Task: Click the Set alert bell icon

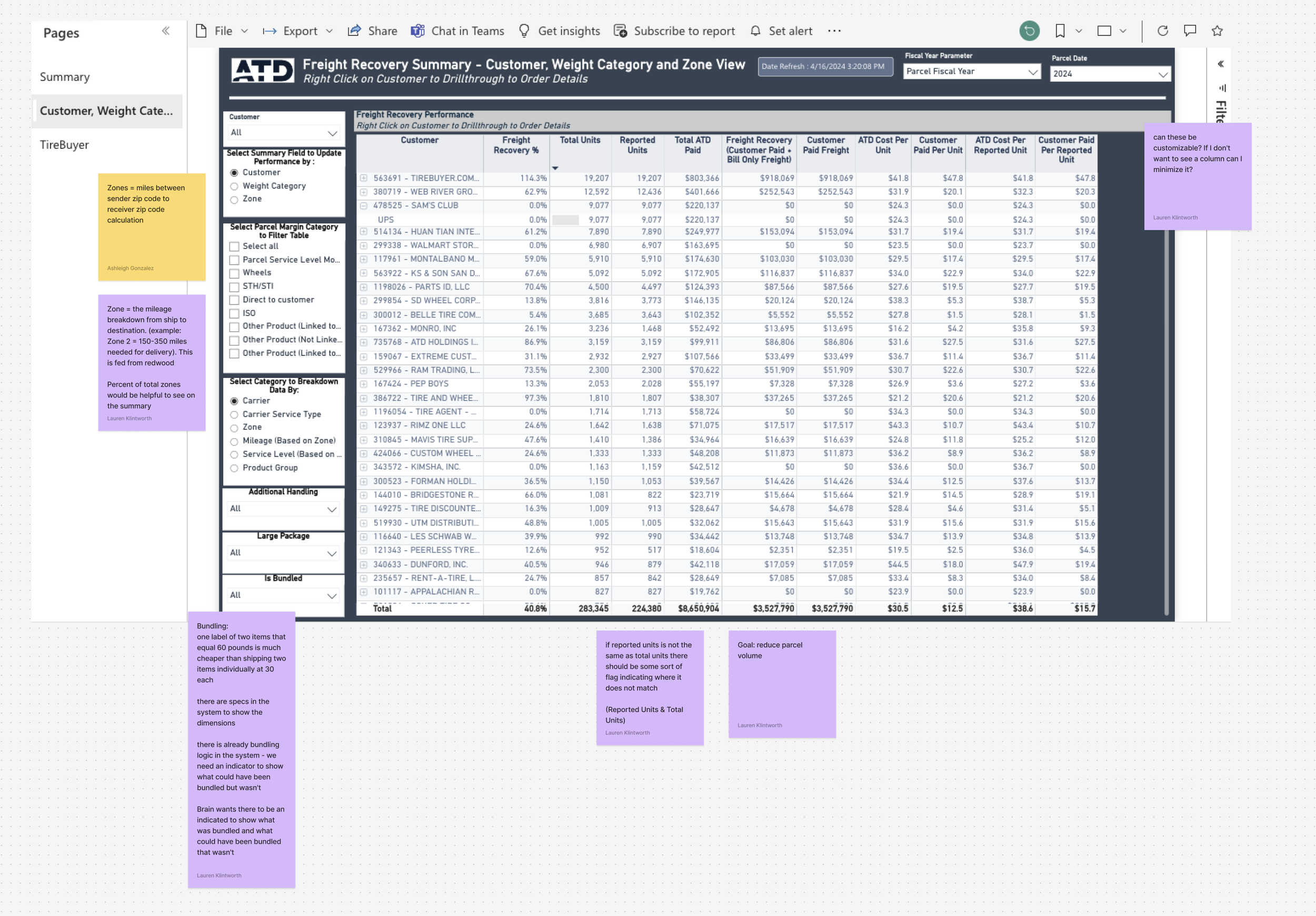Action: pos(755,31)
